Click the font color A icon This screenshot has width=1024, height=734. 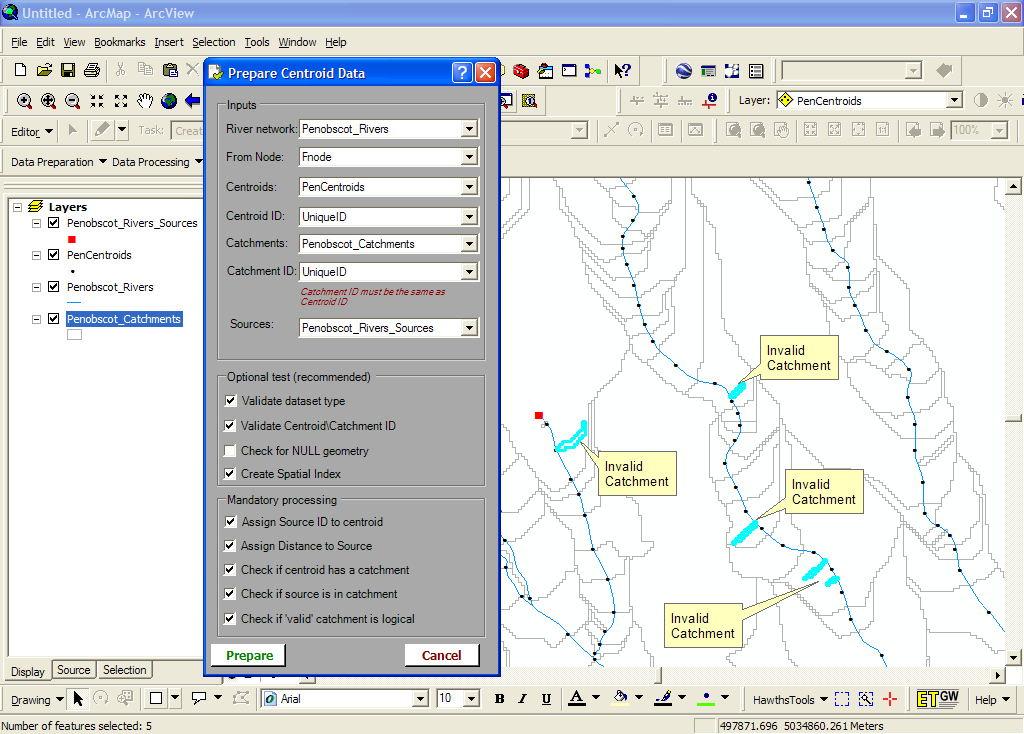(x=577, y=699)
